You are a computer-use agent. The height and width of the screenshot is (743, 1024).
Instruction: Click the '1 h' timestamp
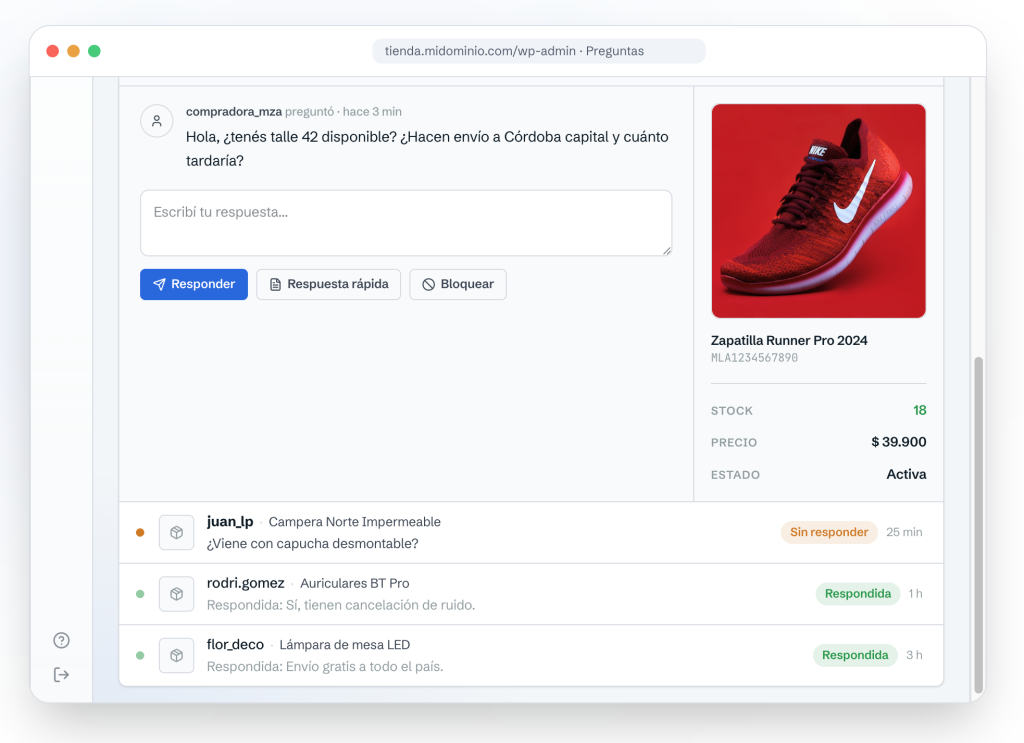(x=916, y=593)
